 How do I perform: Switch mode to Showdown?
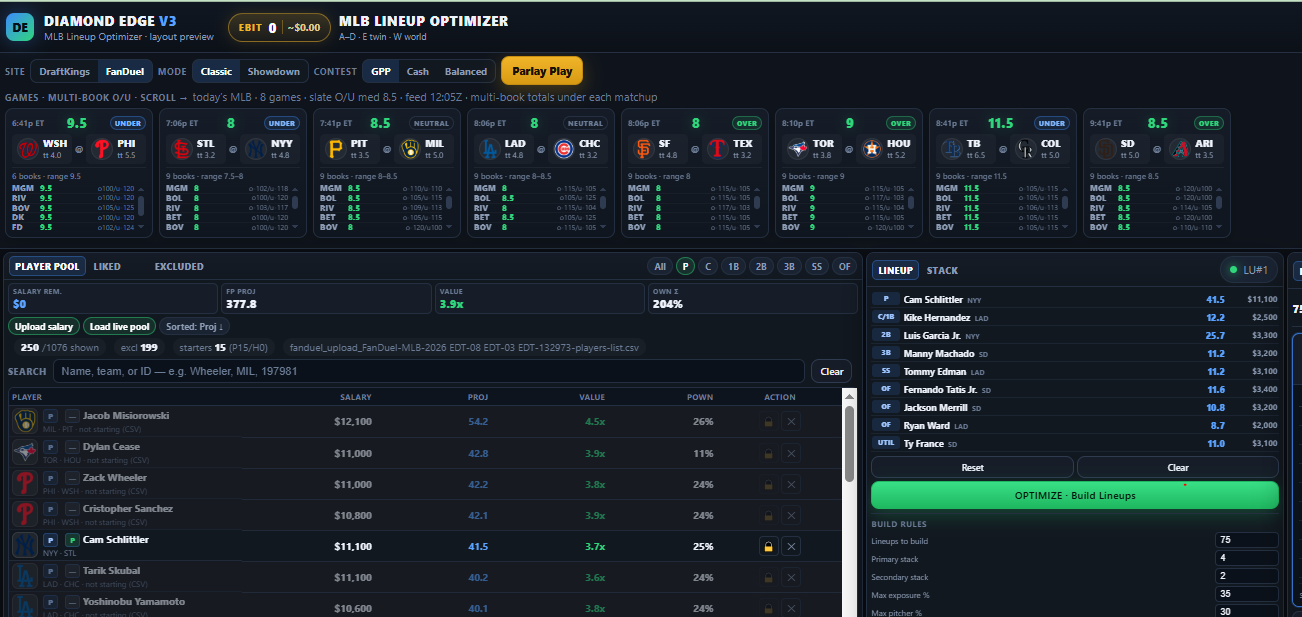274,71
